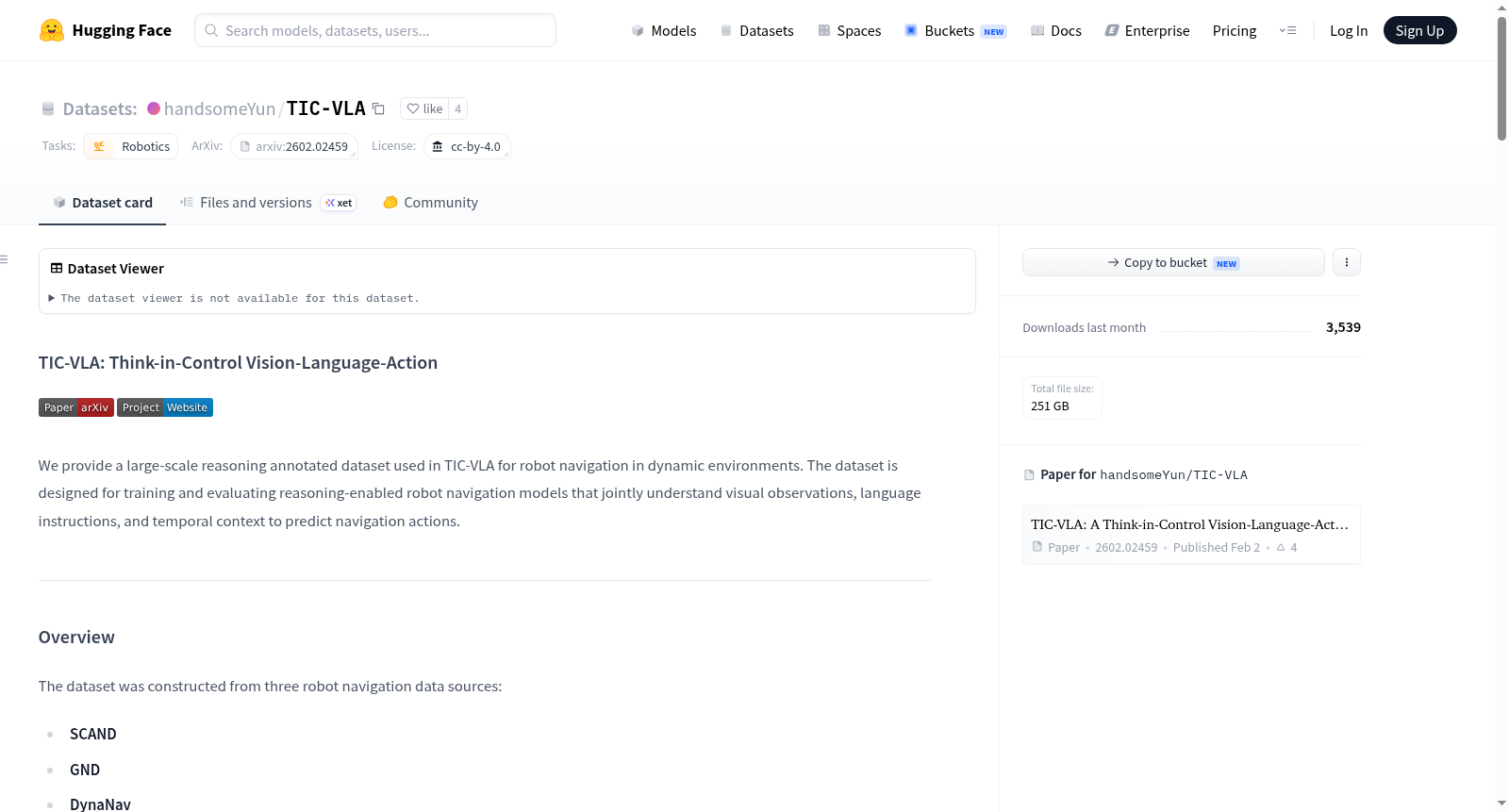Screen dimensions: 1509x812
Task: Click the Dataset Viewer heading
Action: (x=107, y=269)
